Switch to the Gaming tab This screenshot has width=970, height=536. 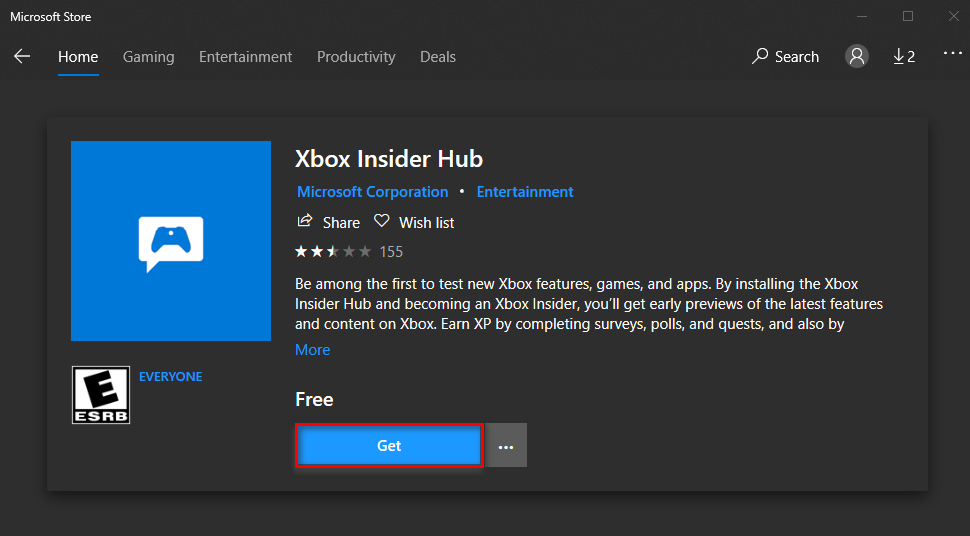148,57
